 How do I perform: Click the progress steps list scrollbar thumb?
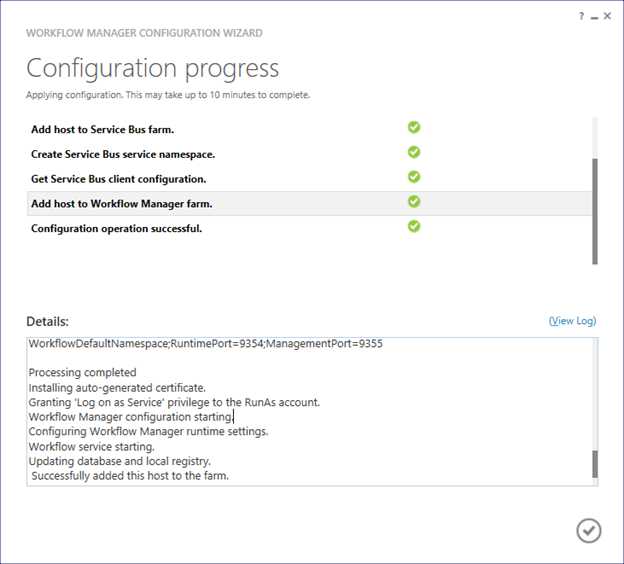point(595,211)
